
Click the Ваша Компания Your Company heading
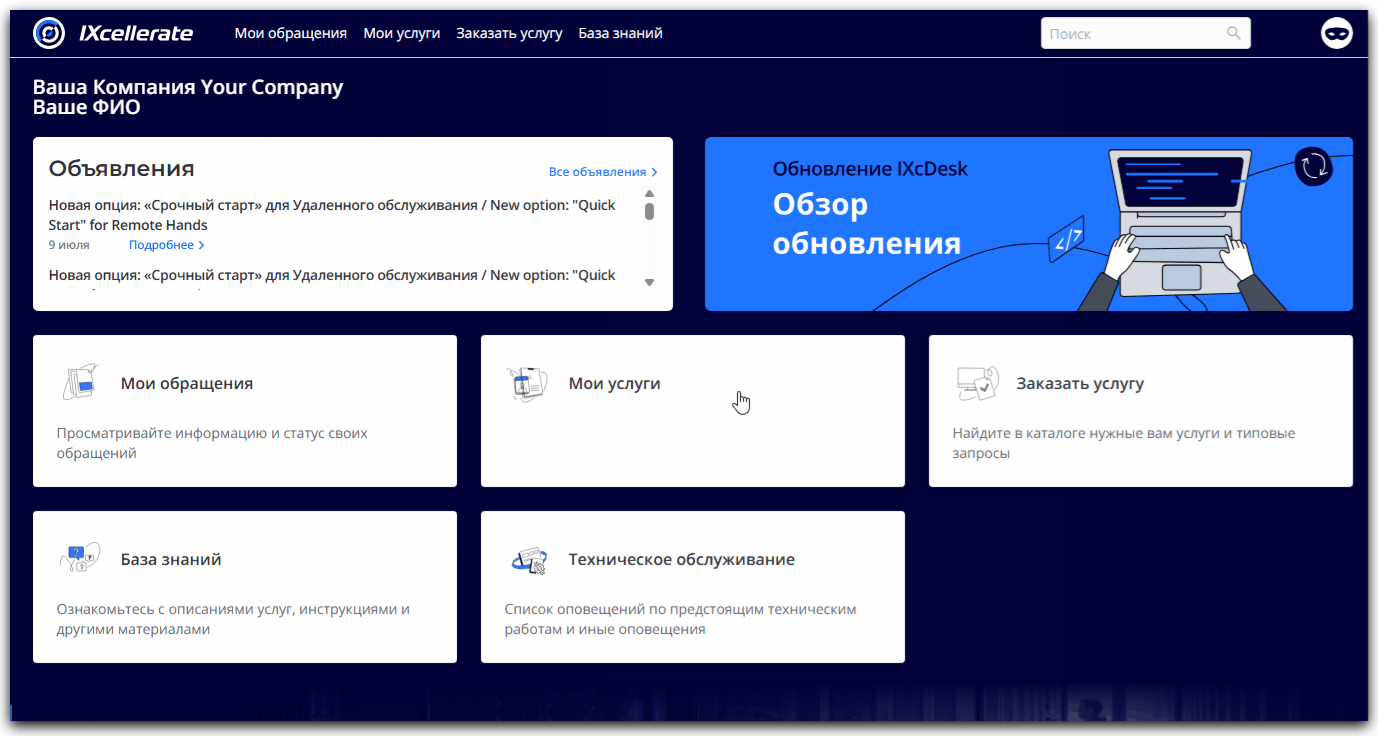pyautogui.click(x=188, y=87)
